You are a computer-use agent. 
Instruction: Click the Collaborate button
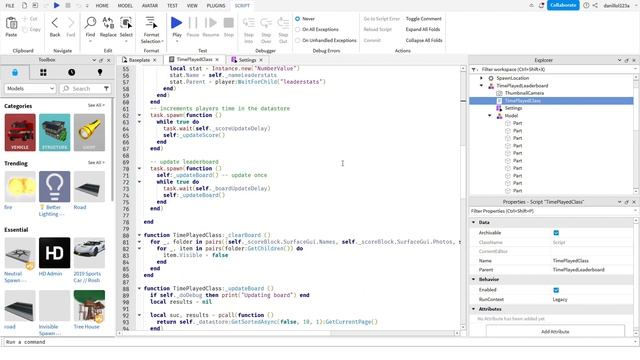pos(563,5)
